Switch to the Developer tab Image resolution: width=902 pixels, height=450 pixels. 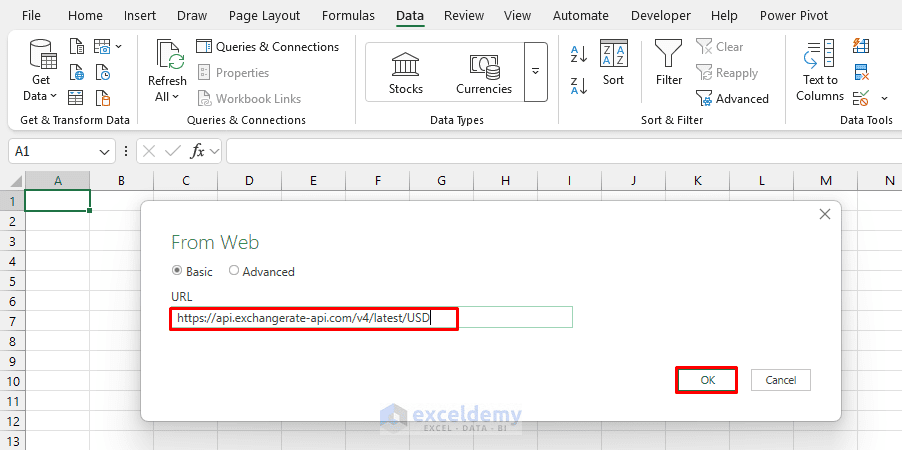coord(661,16)
